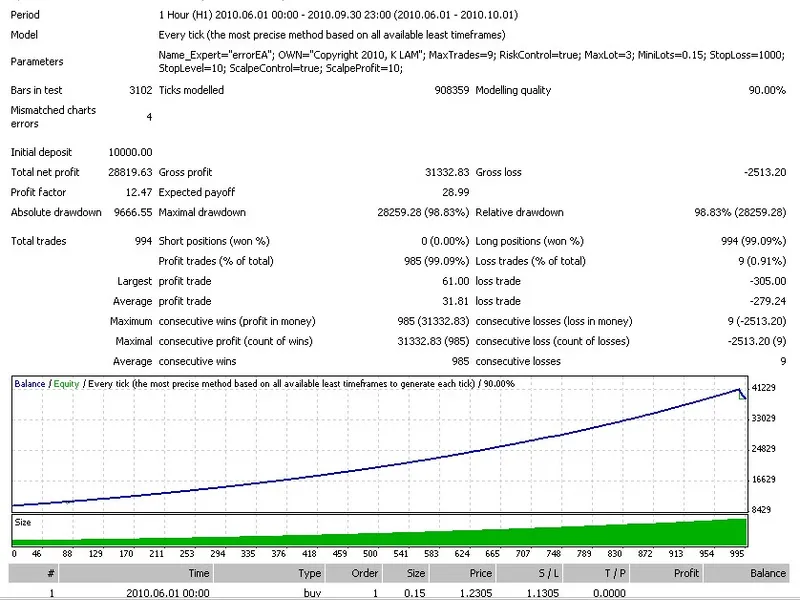Screen dimensions: 800x600
Task: Click the Gross profit value 31332.83
Action: click(x=447, y=172)
